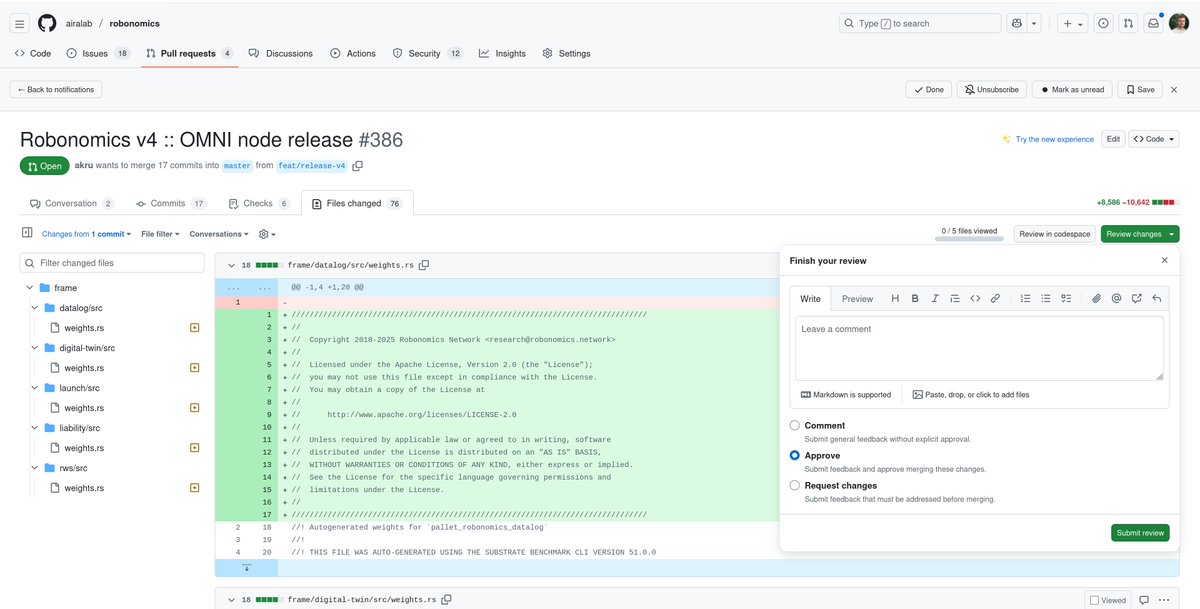The height and width of the screenshot is (609, 1200).
Task: Collapse the liability/src folder
Action: click(35, 428)
